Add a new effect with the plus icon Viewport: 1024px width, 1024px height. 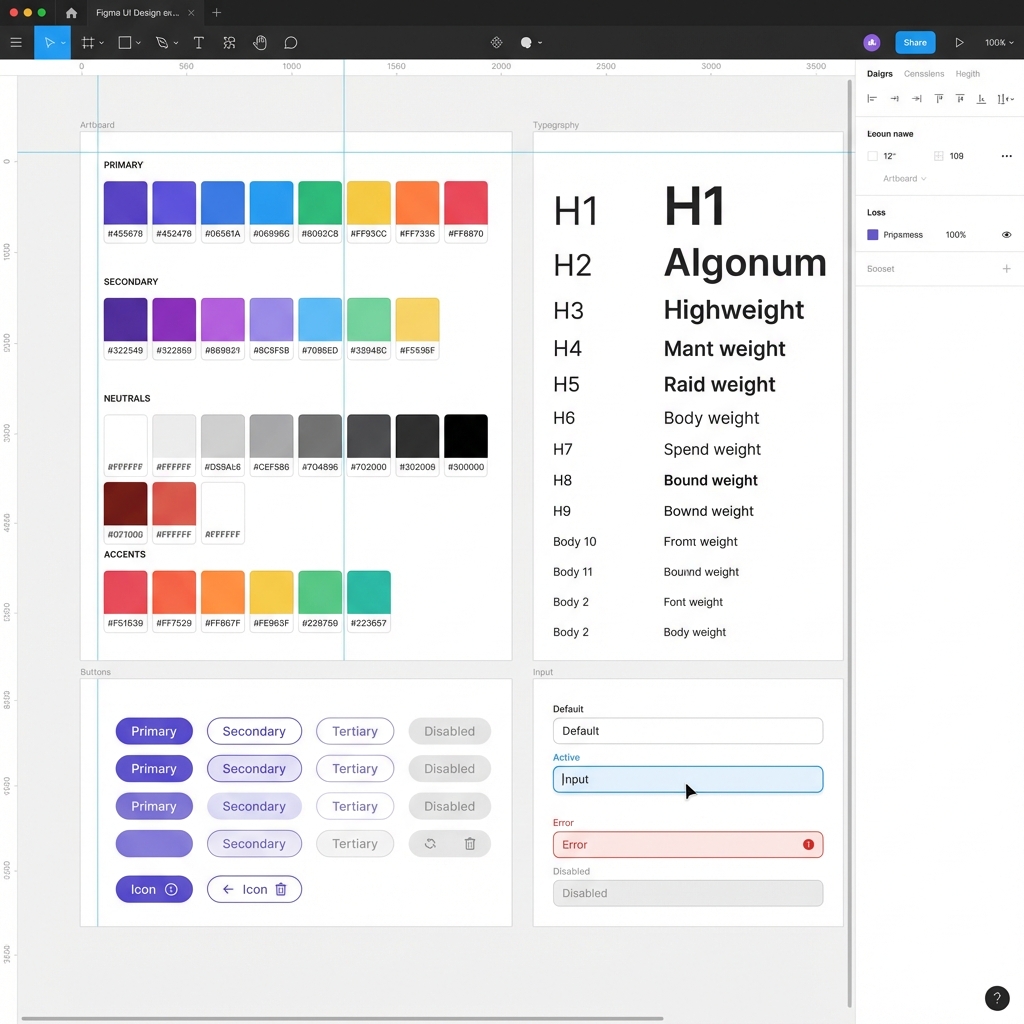pos(1007,269)
